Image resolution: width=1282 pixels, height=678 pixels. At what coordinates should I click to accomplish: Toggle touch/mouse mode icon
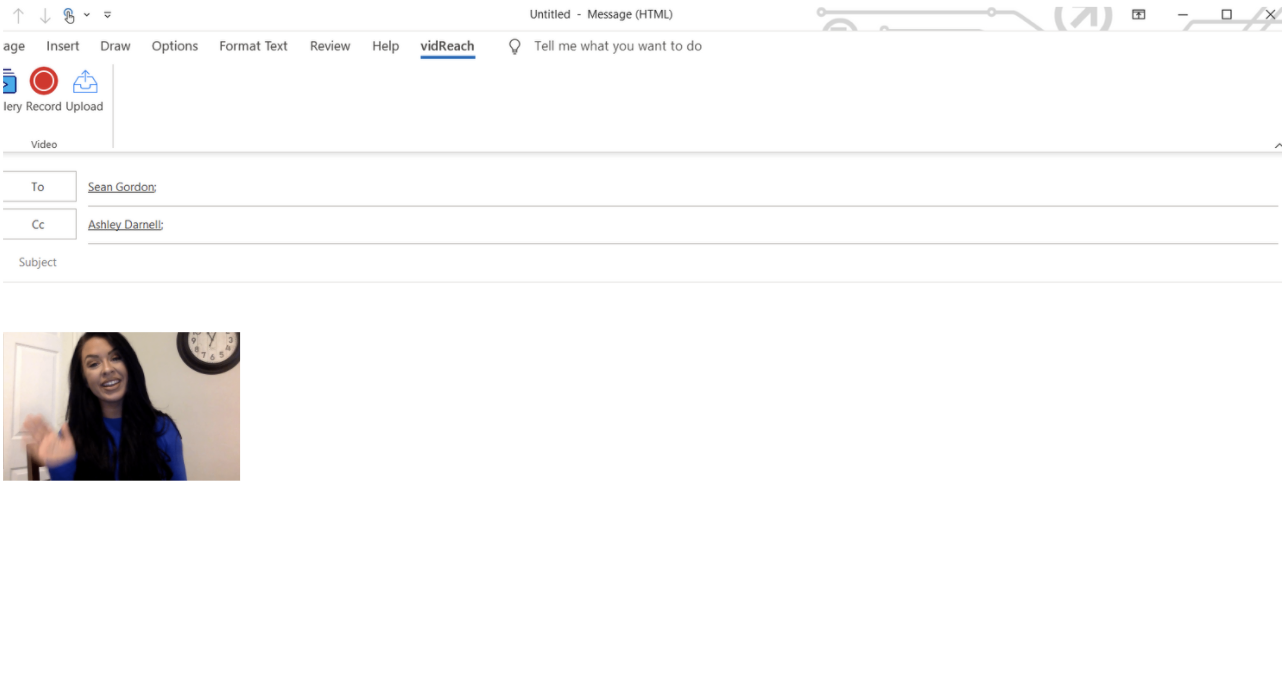click(x=69, y=15)
